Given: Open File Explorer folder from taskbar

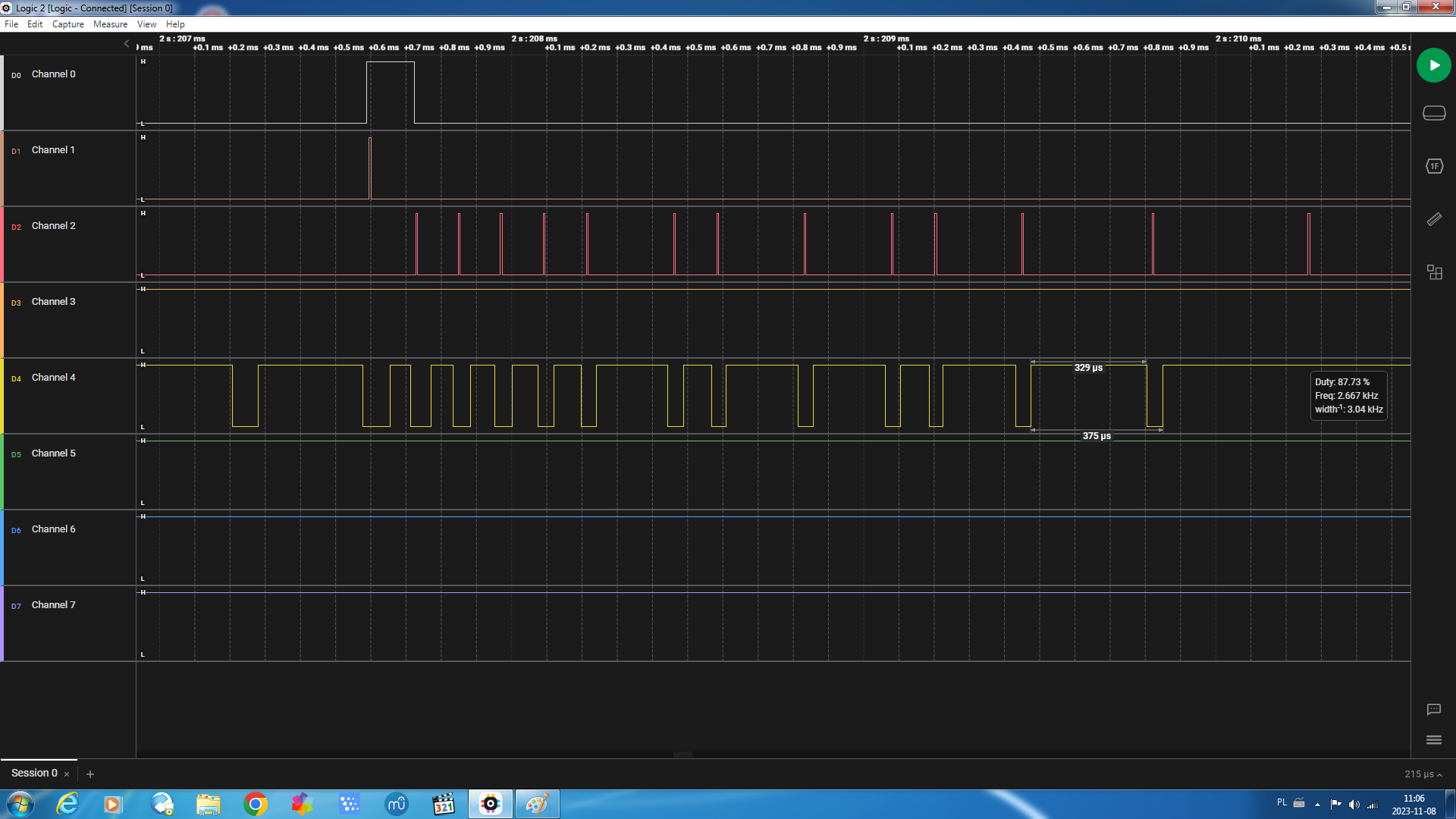Looking at the screenshot, I should (x=209, y=804).
